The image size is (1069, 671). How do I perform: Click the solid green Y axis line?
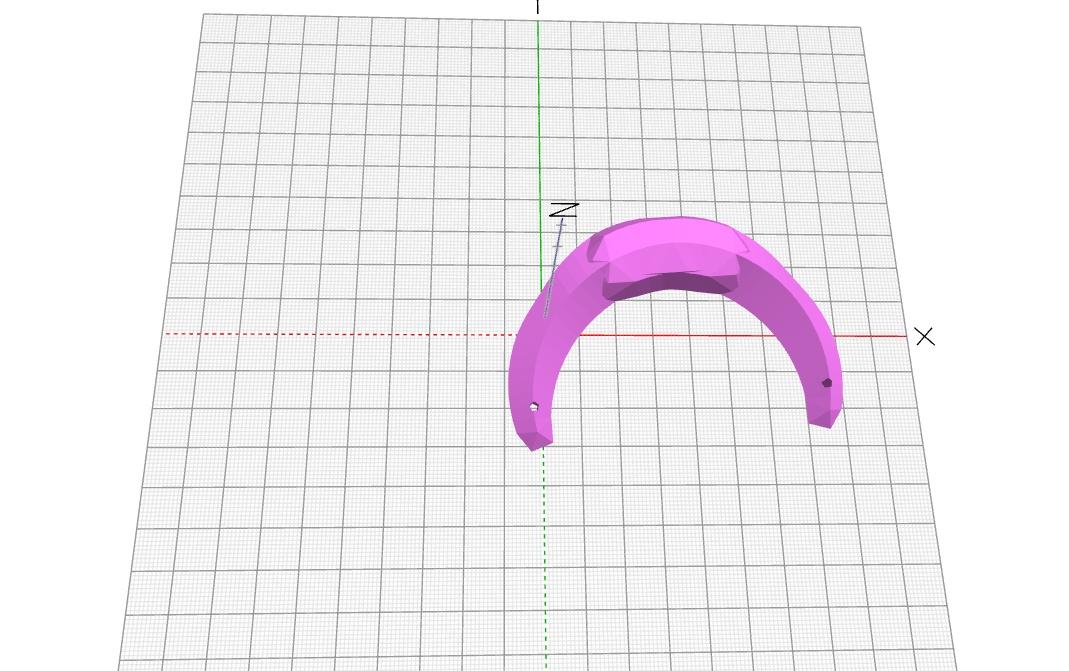(537, 120)
